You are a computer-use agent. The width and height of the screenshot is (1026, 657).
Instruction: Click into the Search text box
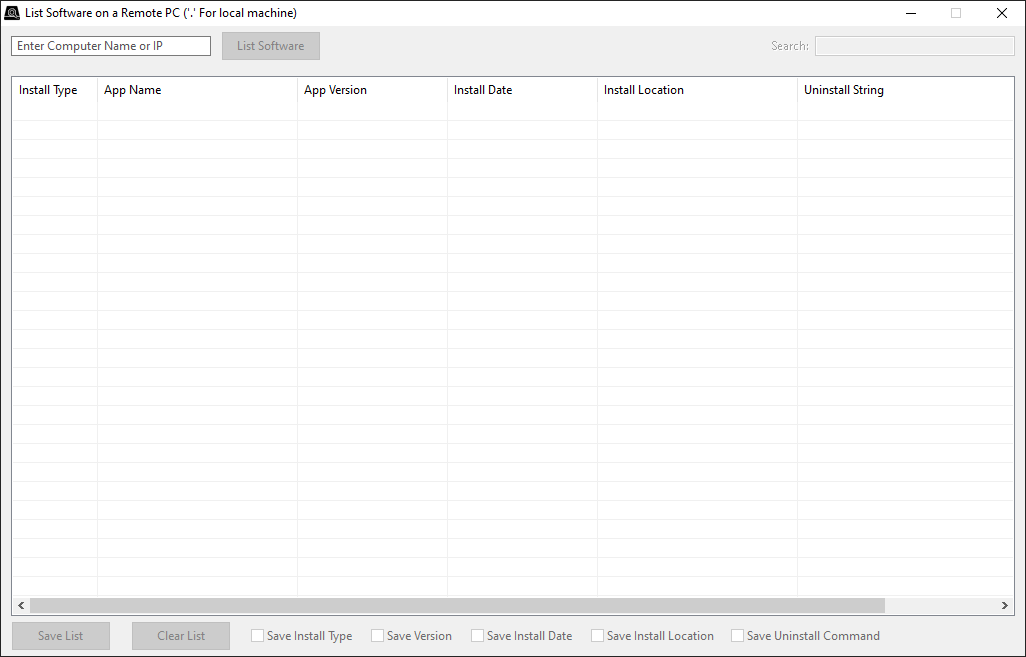pyautogui.click(x=914, y=46)
